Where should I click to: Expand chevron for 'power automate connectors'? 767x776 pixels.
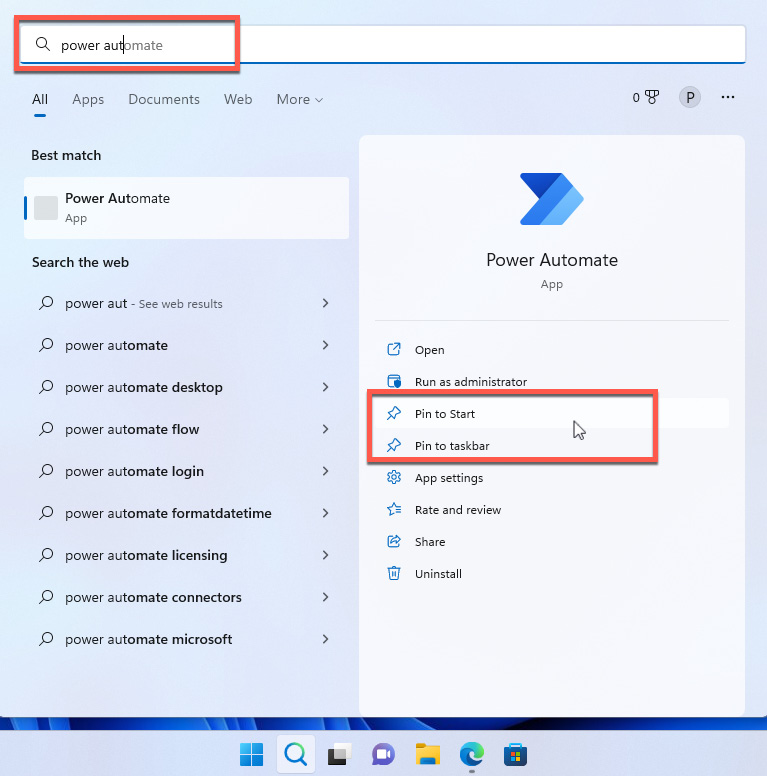325,597
